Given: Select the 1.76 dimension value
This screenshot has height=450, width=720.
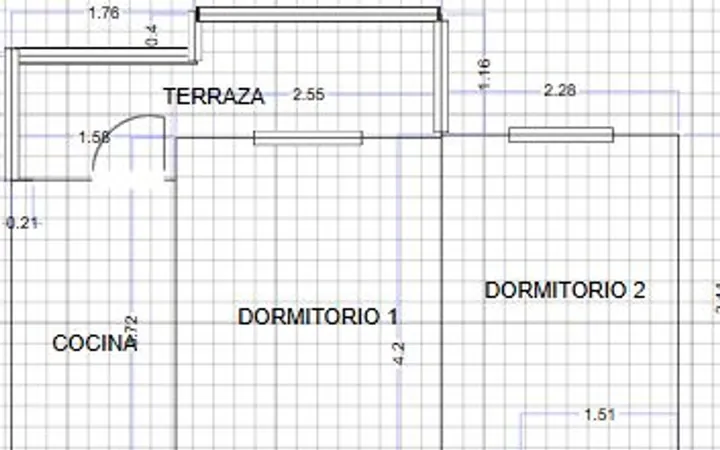Looking at the screenshot, I should 104,13.
